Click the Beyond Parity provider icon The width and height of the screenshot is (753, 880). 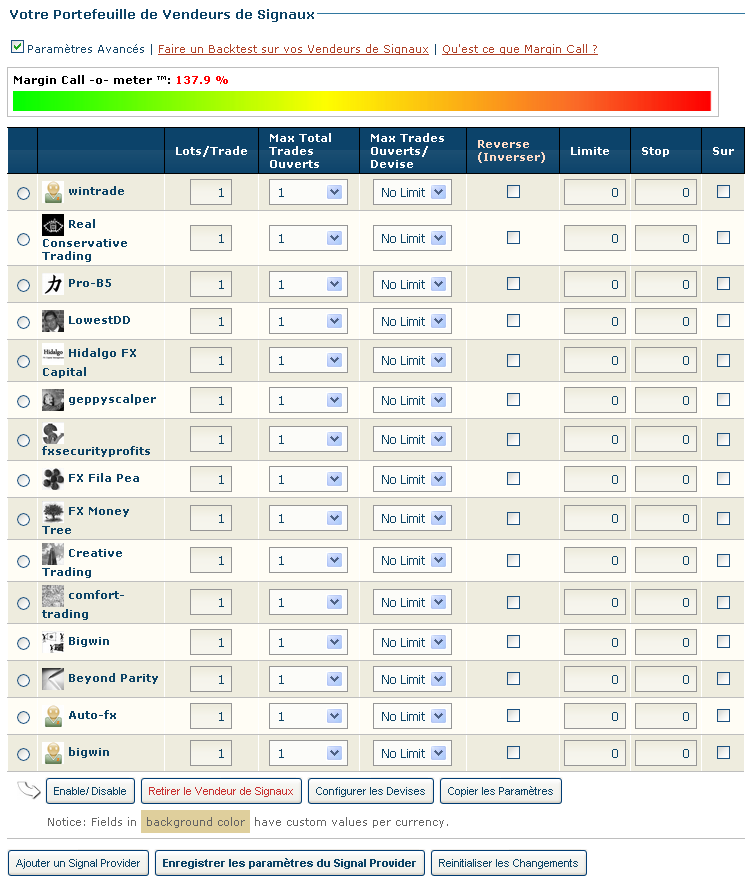(53, 679)
